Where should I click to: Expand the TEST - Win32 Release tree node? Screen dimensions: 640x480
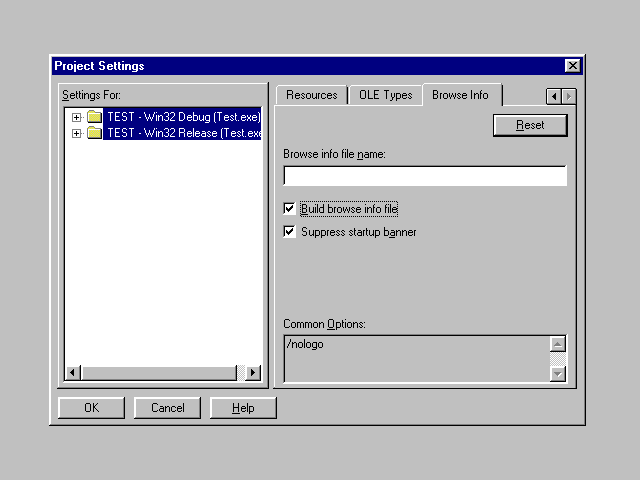click(x=76, y=133)
